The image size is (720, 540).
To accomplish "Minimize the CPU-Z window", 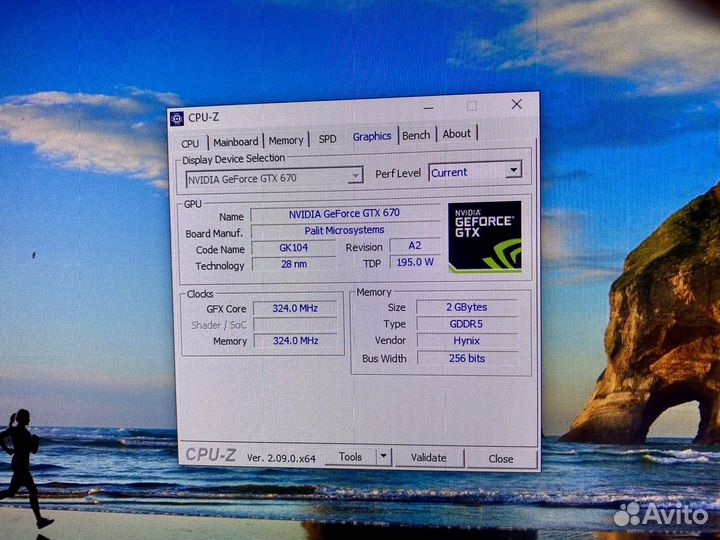I will [x=428, y=108].
